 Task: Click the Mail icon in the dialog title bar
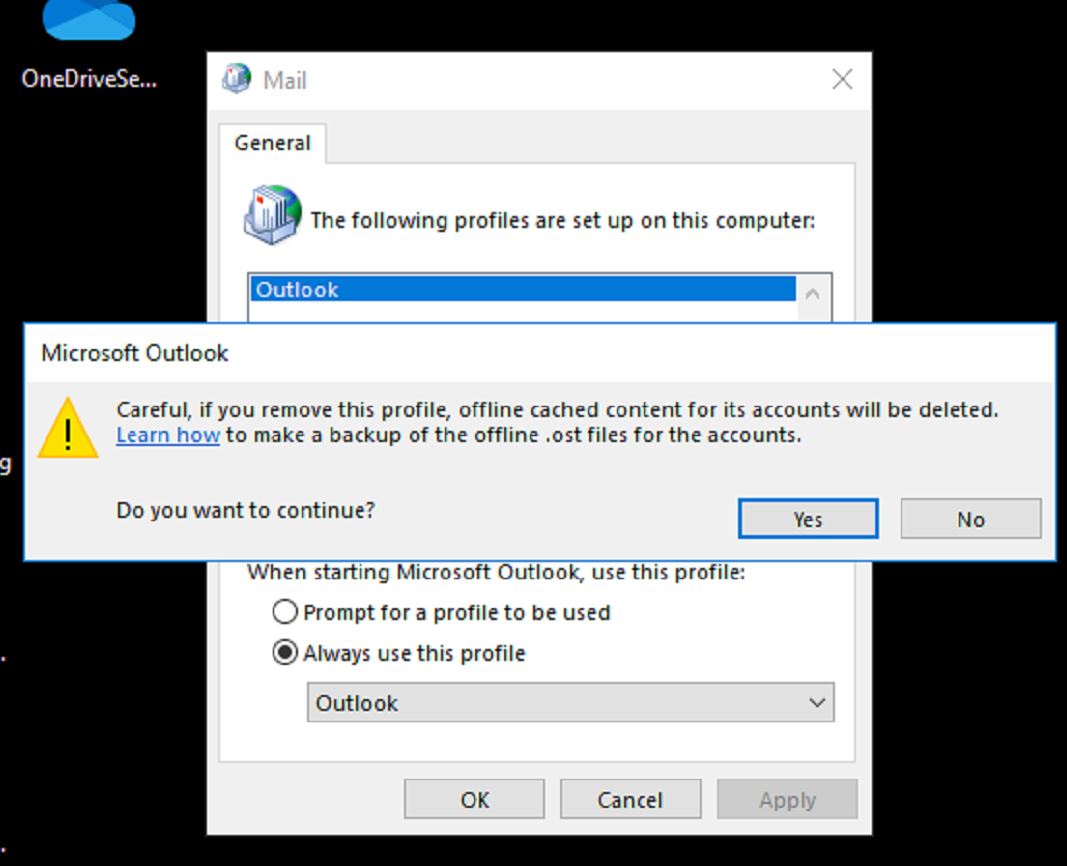236,78
